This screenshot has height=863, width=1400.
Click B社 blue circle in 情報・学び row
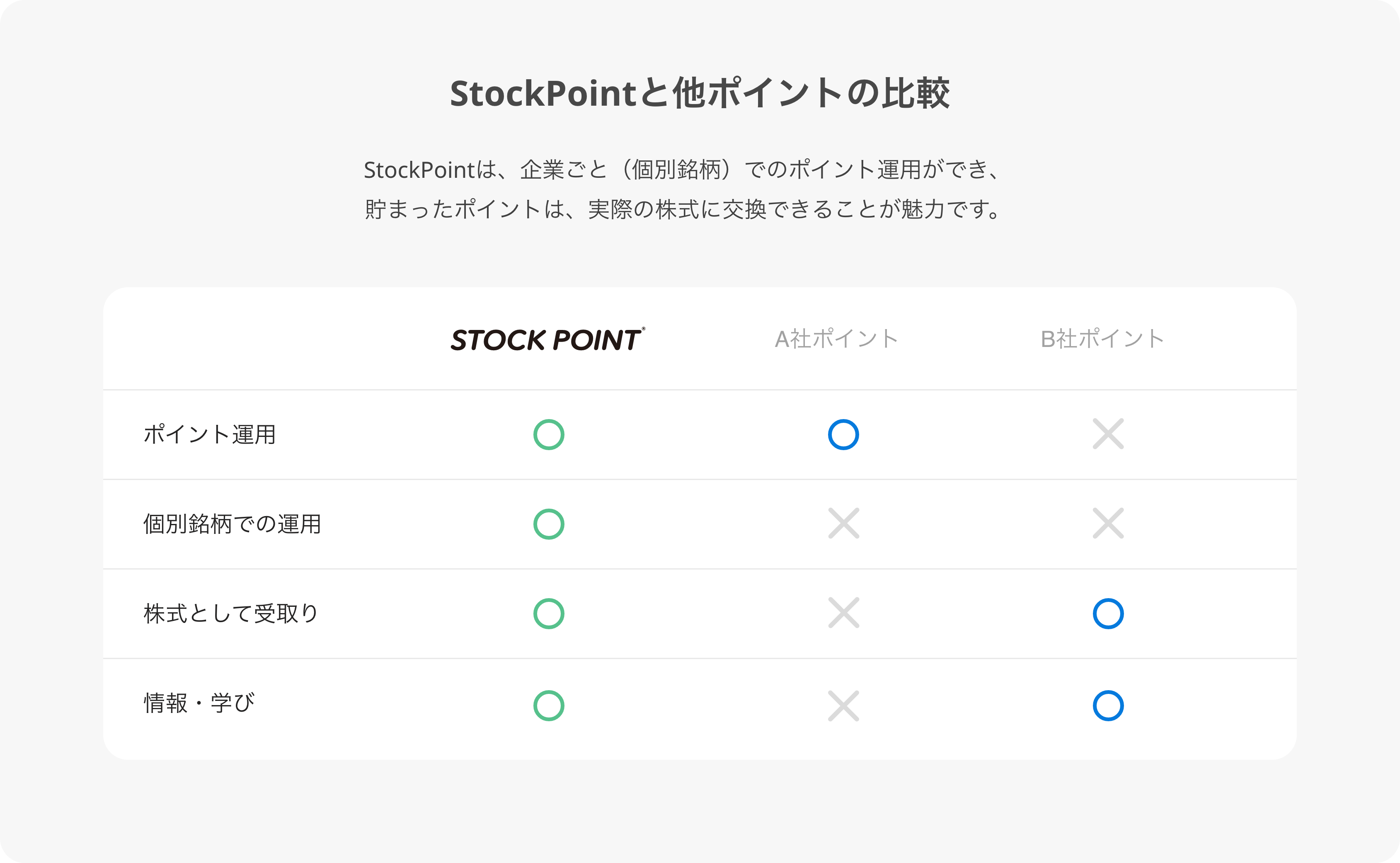point(1108,705)
